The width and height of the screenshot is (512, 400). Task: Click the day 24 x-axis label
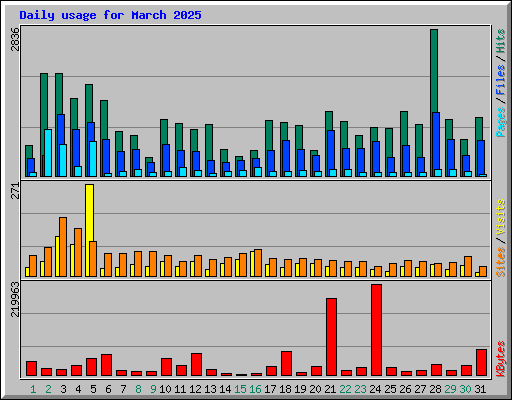pyautogui.click(x=375, y=389)
